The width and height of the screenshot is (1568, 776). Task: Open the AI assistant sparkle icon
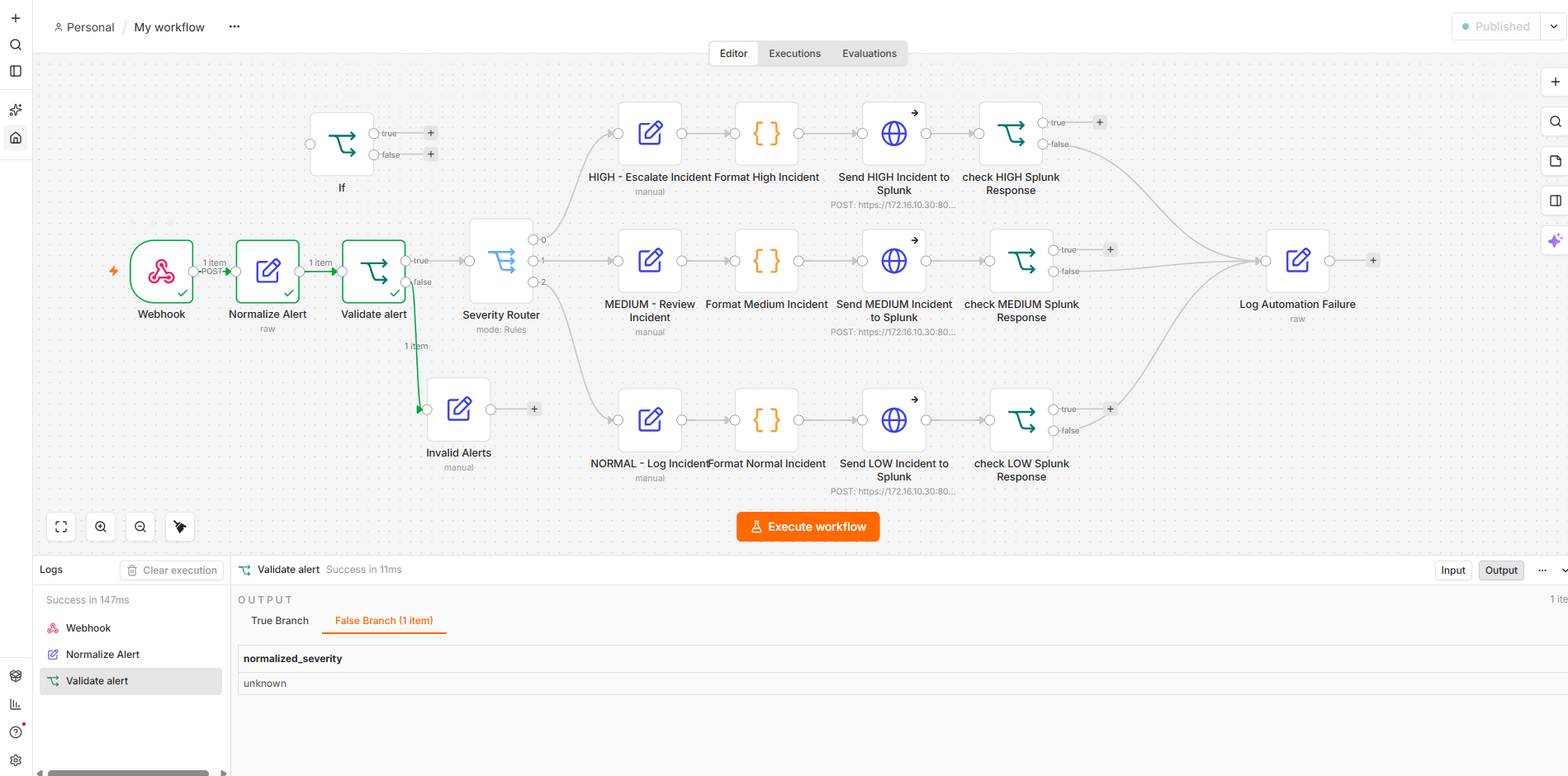point(1556,240)
